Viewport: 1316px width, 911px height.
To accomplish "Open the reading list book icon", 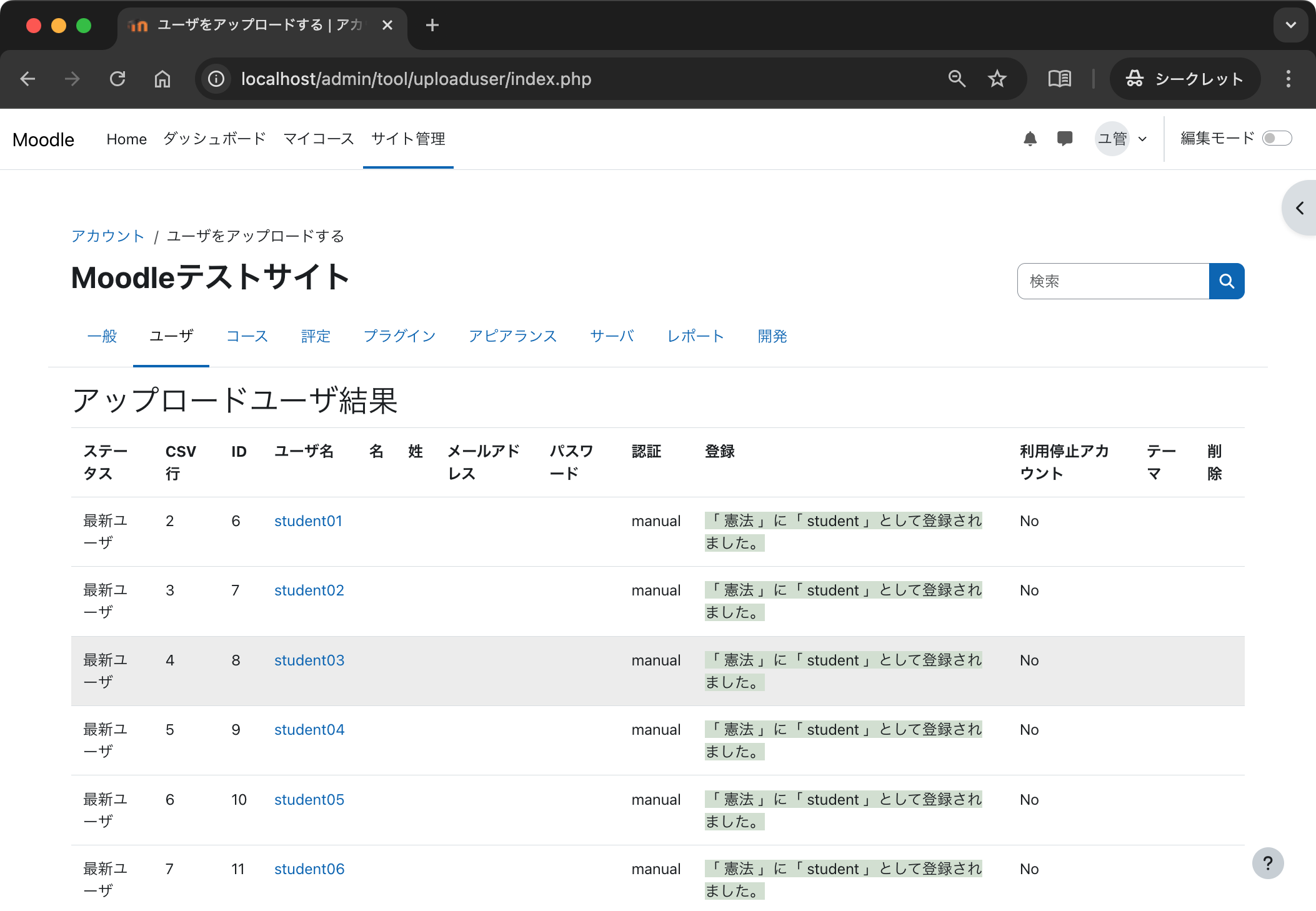I will coord(1059,79).
